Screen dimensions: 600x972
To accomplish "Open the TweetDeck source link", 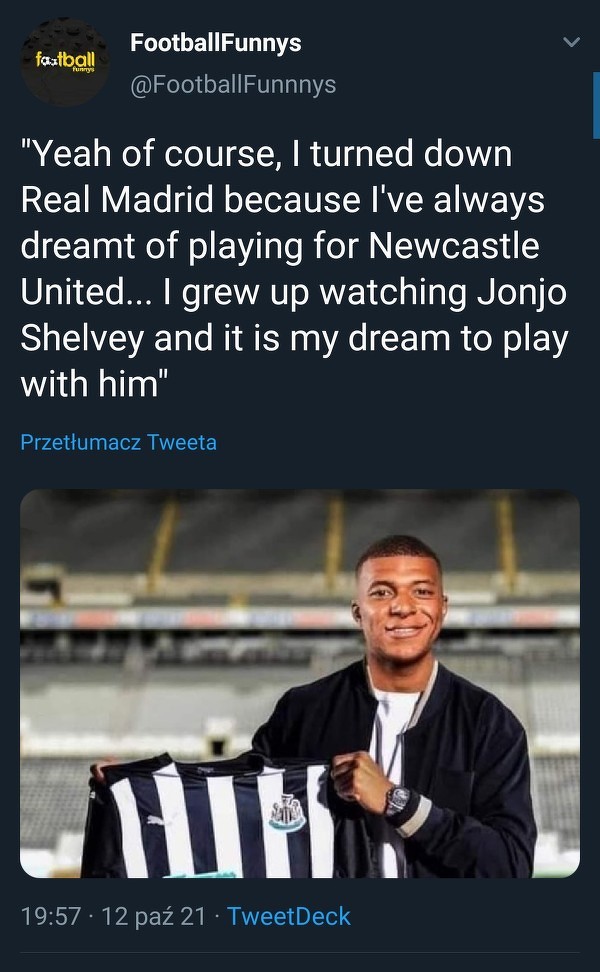I will 289,916.
